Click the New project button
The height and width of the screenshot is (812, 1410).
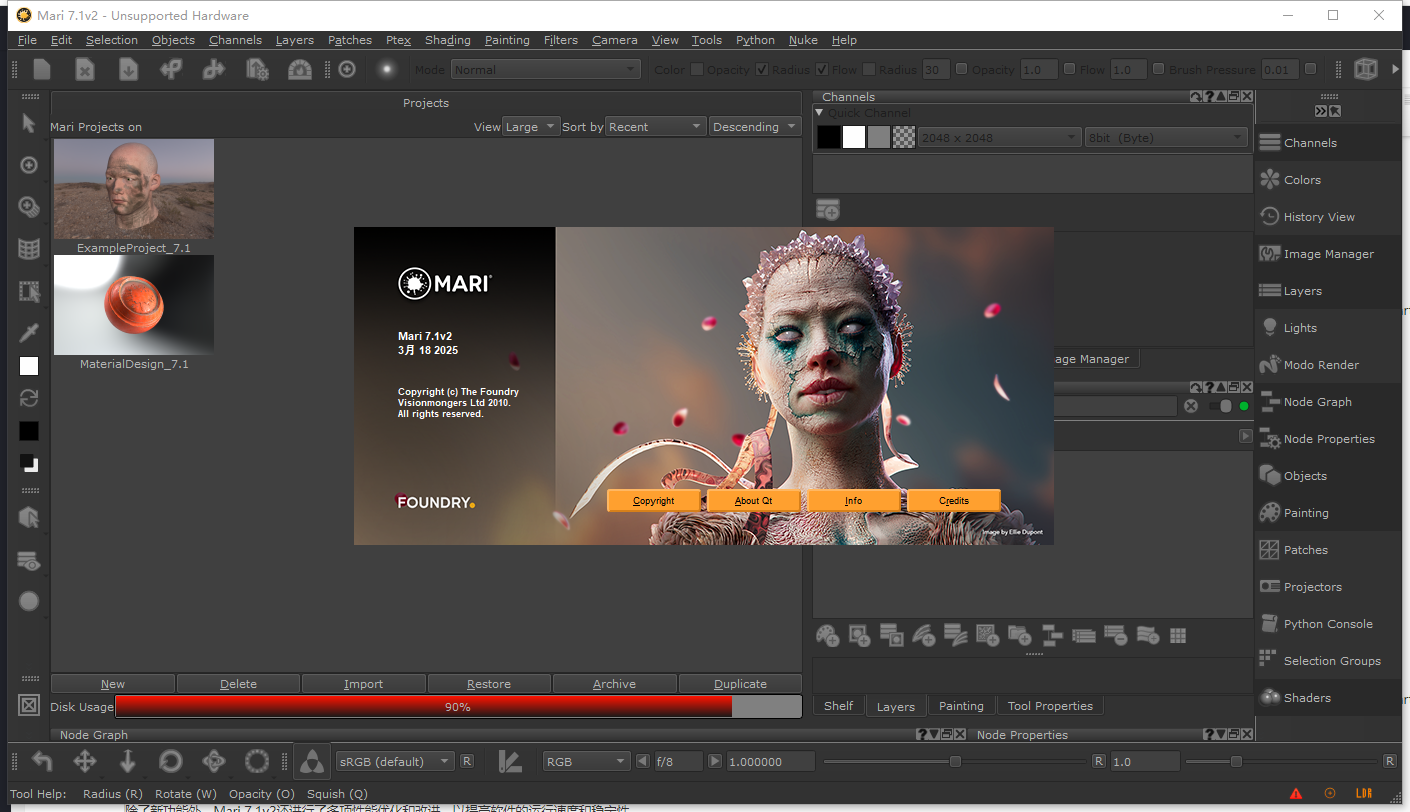click(113, 684)
